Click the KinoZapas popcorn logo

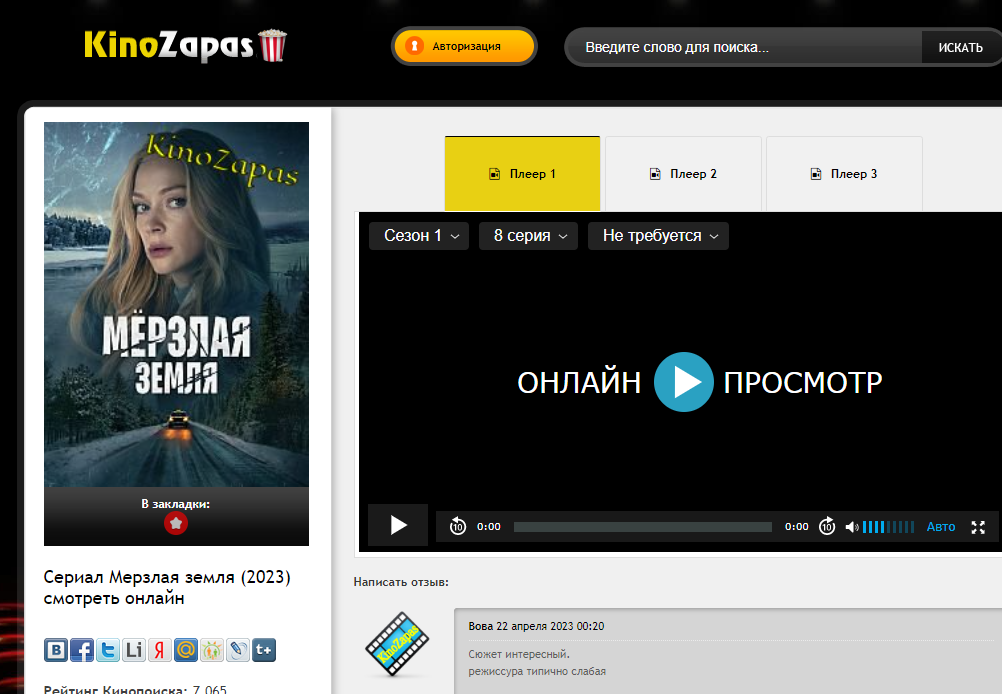[x=185, y=46]
